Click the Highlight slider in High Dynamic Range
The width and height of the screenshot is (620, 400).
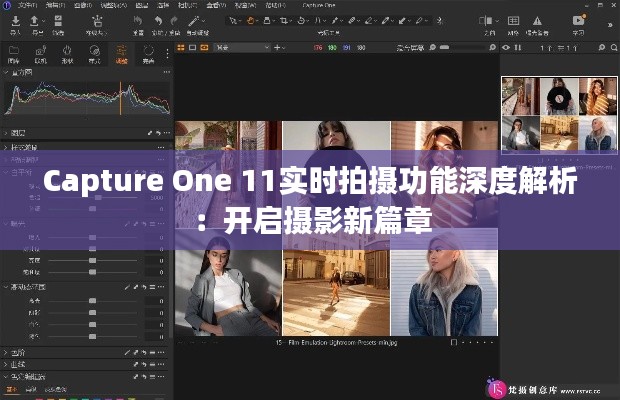pos(93,301)
